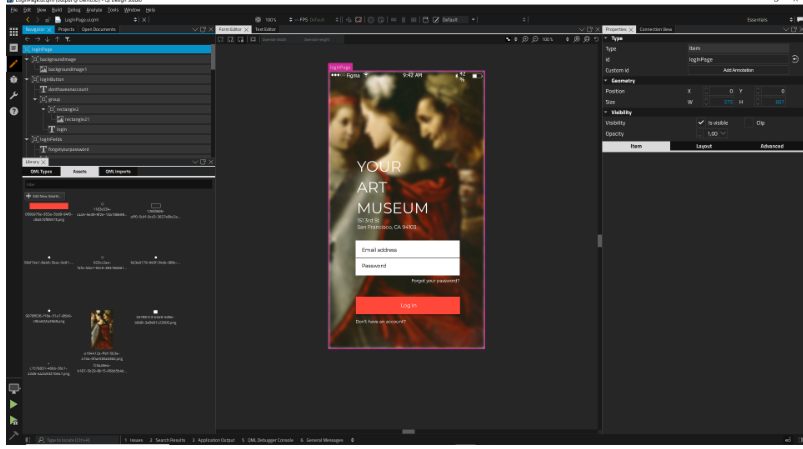Select the QML Types library tab
This screenshot has height=449, width=803.
pos(41,172)
